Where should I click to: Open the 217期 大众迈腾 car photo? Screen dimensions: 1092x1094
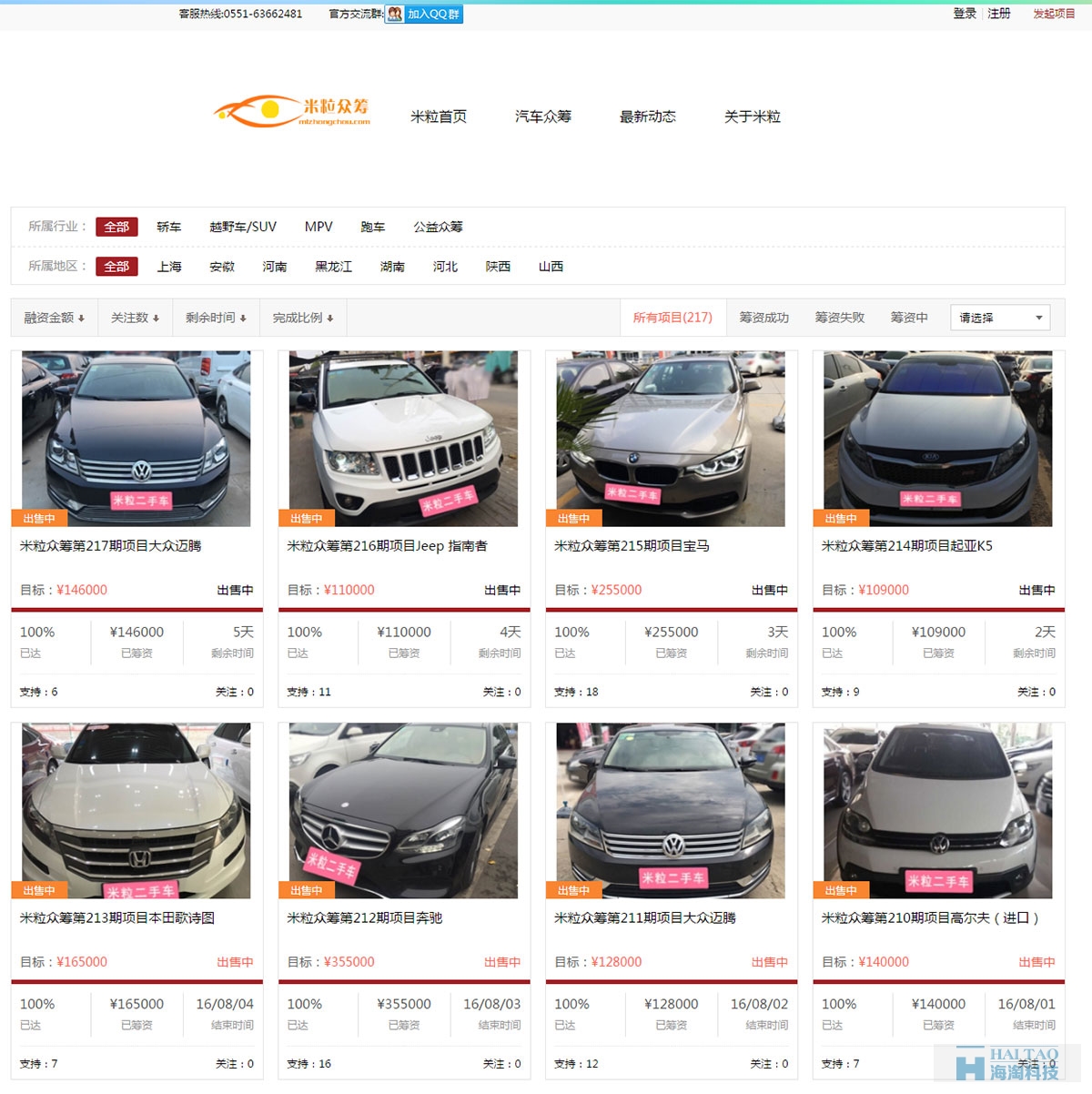pos(136,439)
